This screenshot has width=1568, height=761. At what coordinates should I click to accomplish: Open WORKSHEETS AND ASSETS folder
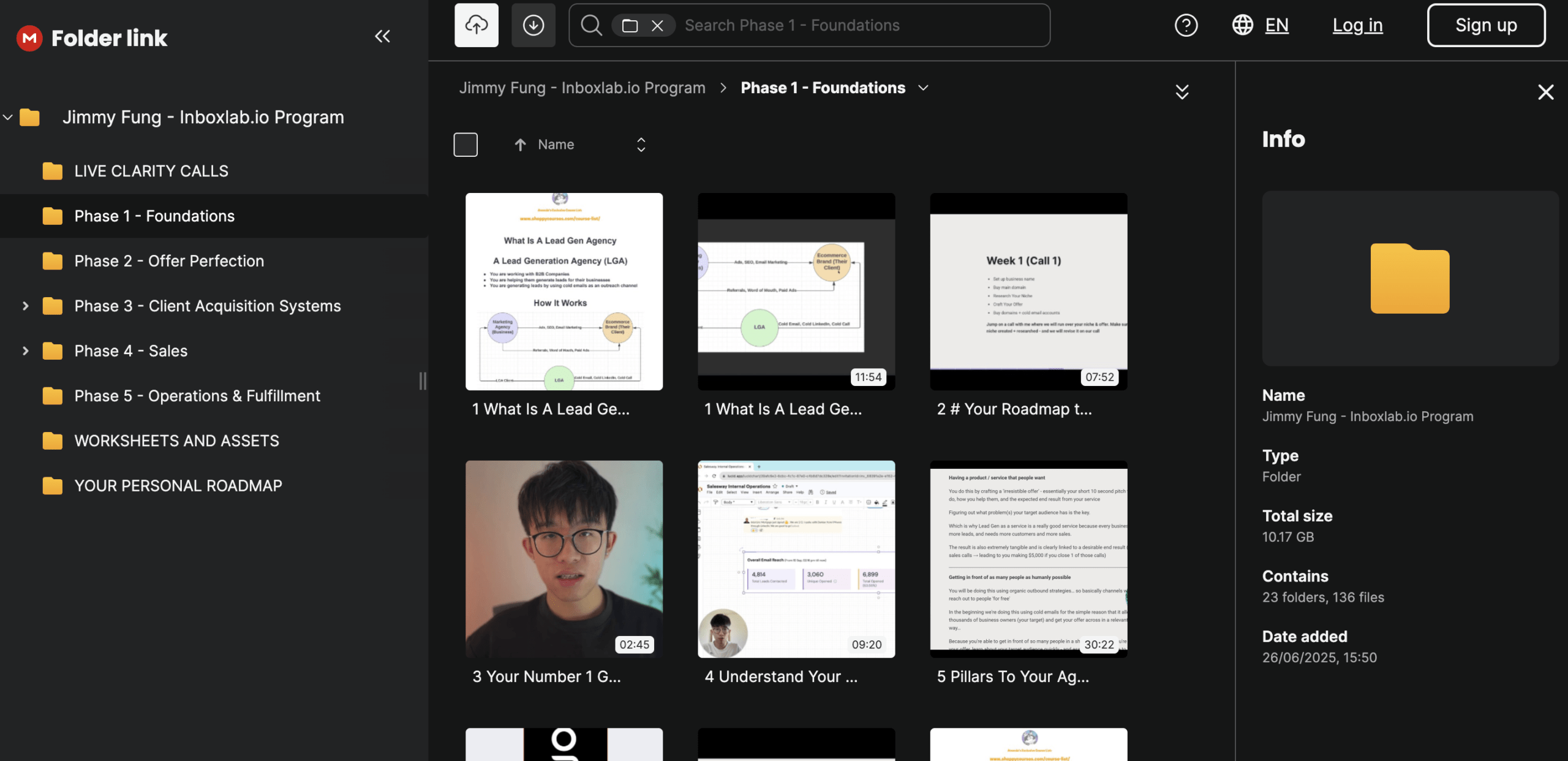[176, 441]
